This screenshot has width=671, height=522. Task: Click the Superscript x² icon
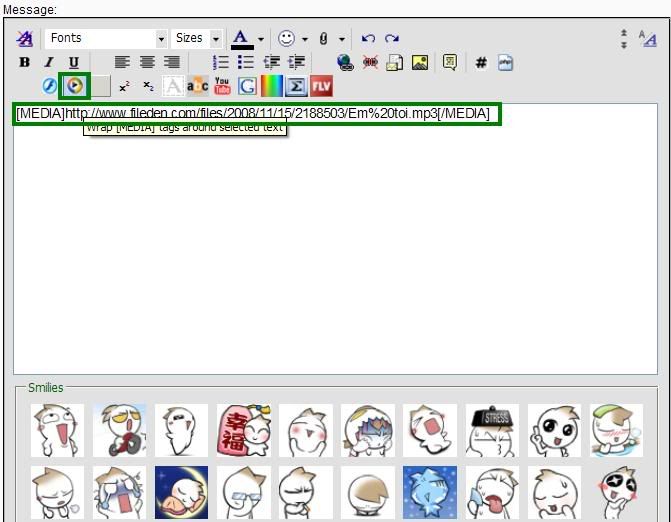click(x=124, y=86)
